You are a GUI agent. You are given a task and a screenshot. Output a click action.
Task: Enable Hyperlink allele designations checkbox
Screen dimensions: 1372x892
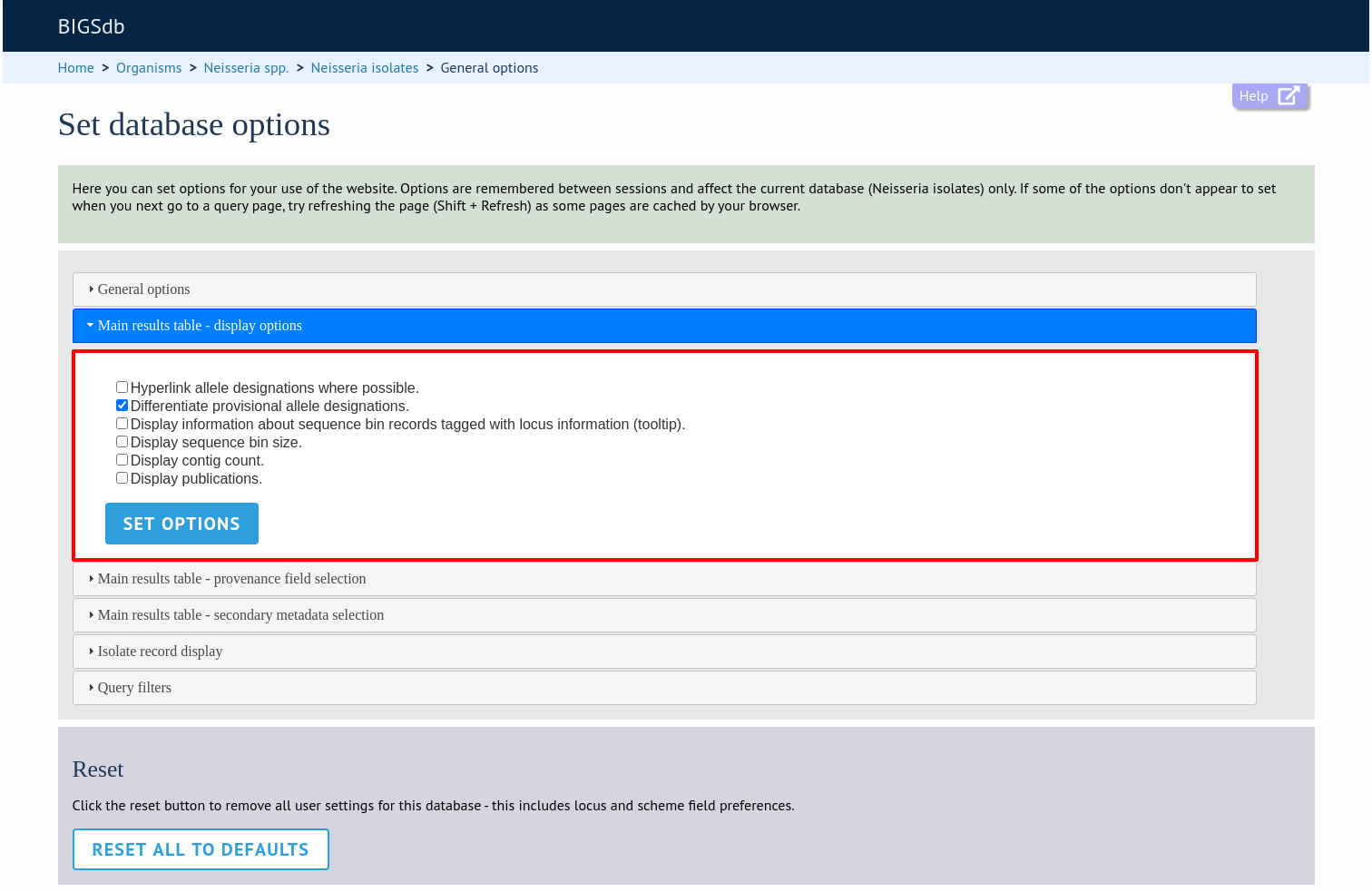pos(122,387)
